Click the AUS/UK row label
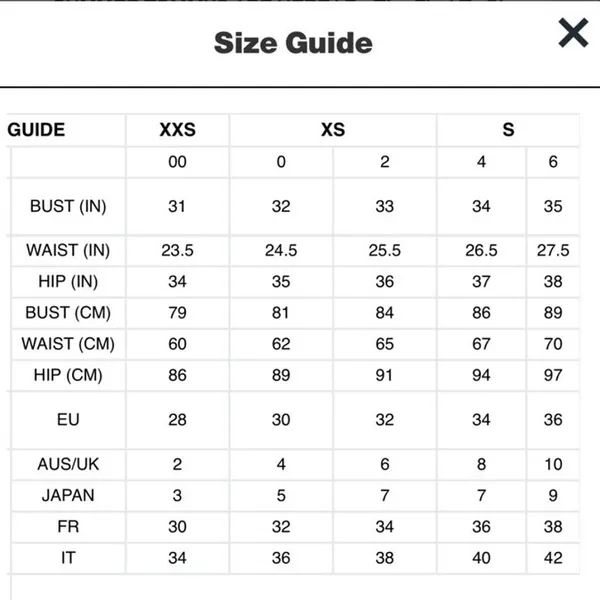 pyautogui.click(x=68, y=464)
